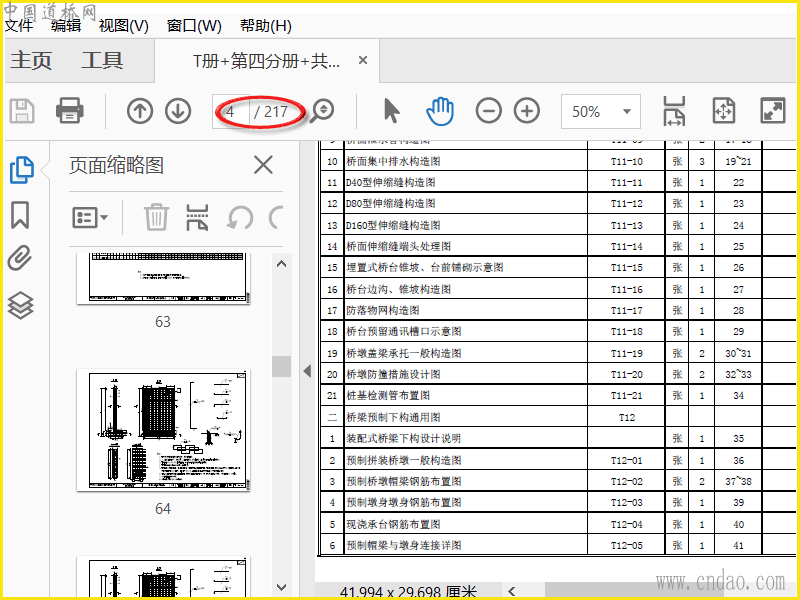The image size is (800, 600).
Task: Zoom in with plus button
Action: pos(527,111)
